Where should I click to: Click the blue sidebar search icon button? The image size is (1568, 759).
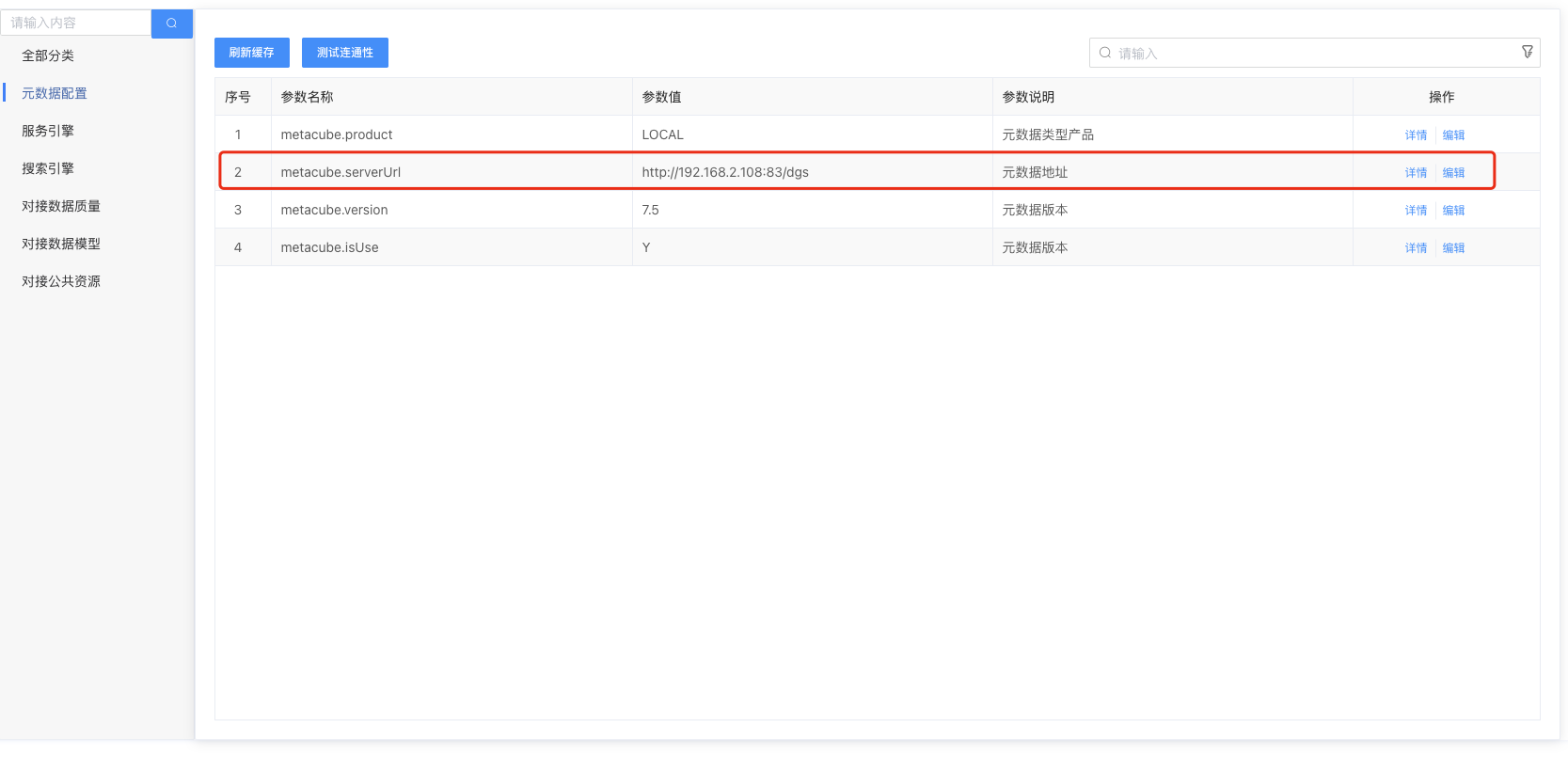pyautogui.click(x=171, y=24)
